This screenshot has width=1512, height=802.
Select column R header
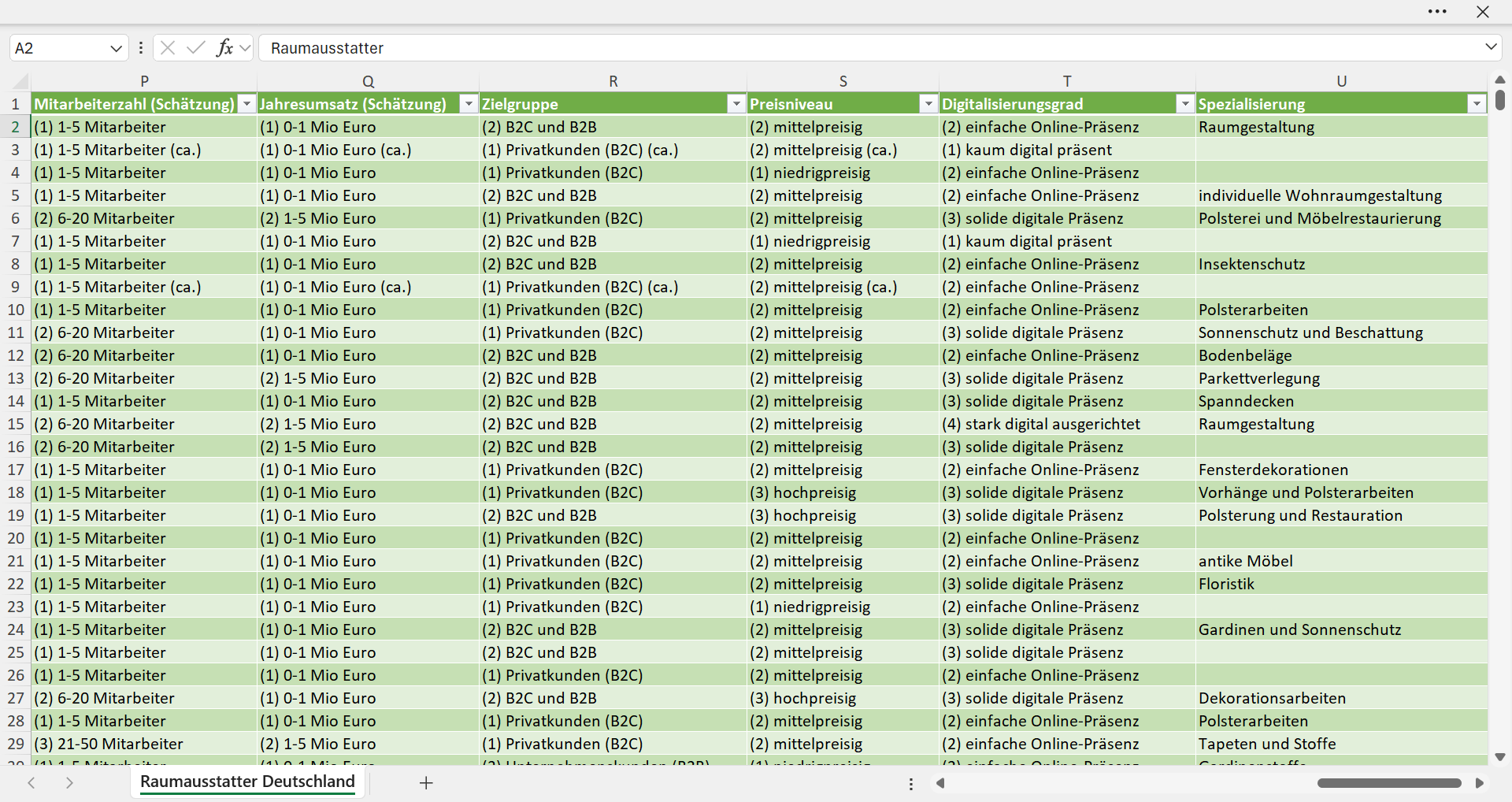coord(613,81)
